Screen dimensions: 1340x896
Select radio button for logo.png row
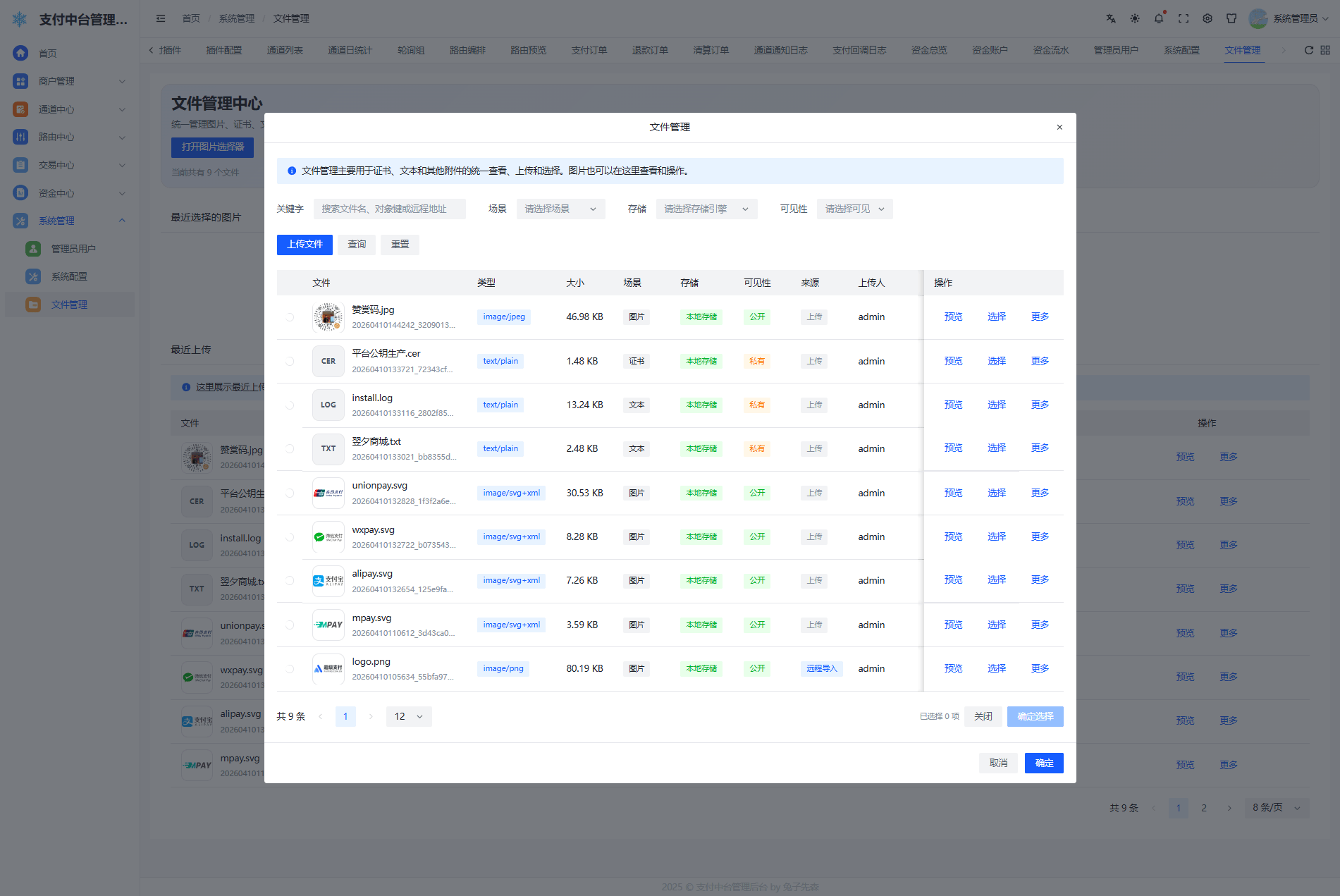pos(290,669)
